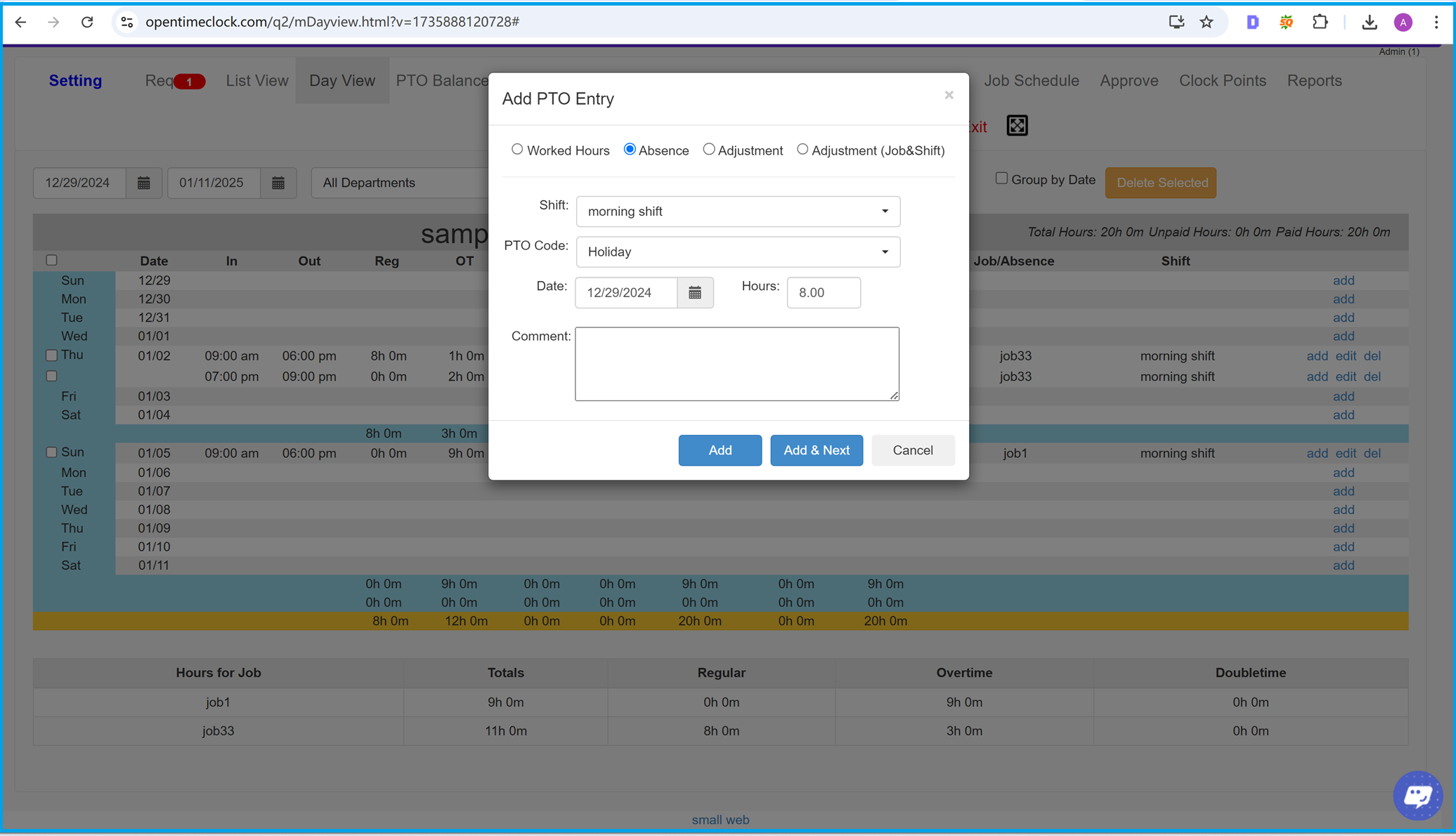Click the download icon in browser toolbar

[x=1368, y=22]
